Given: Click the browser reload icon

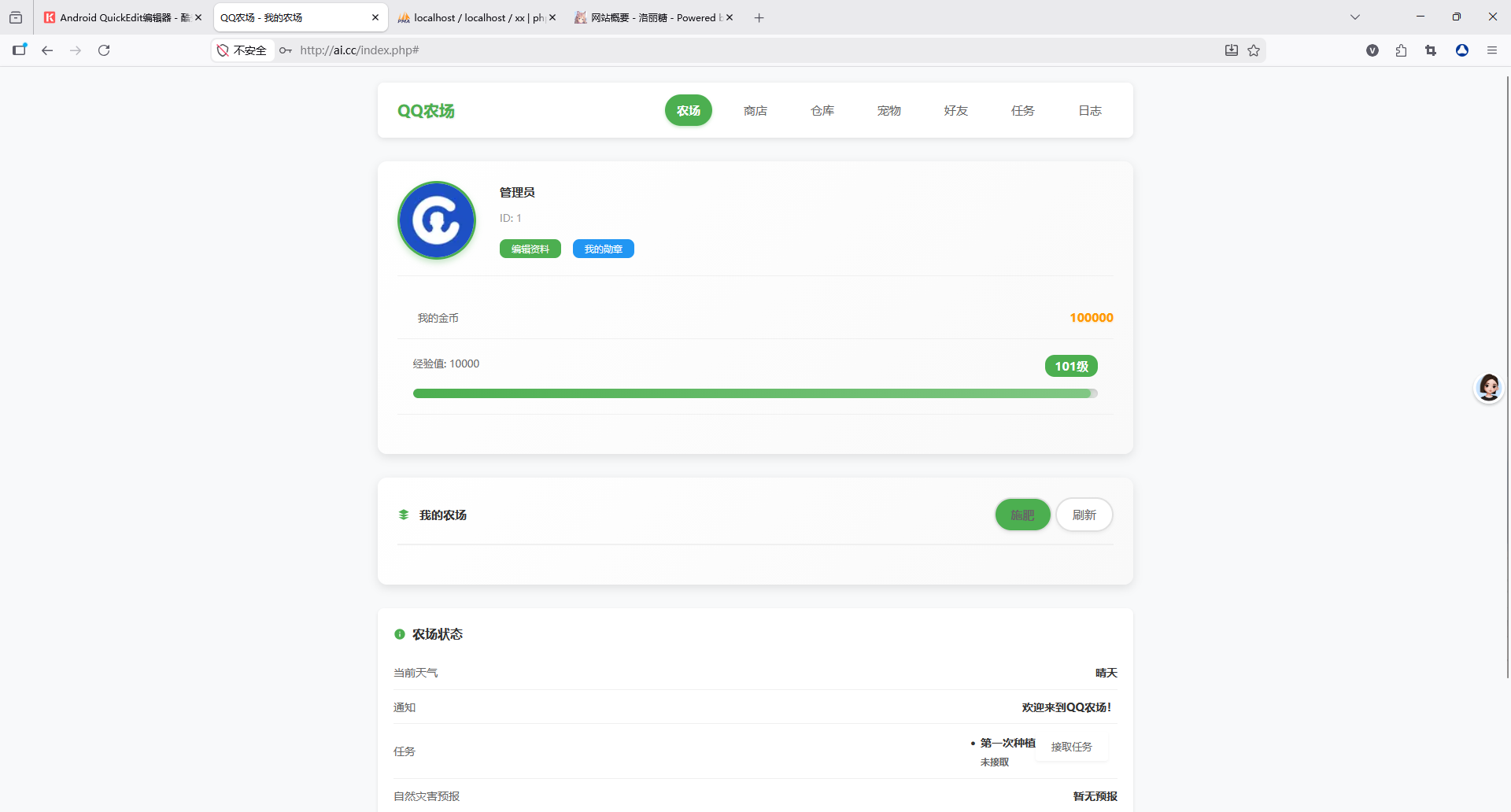Looking at the screenshot, I should click(x=104, y=50).
